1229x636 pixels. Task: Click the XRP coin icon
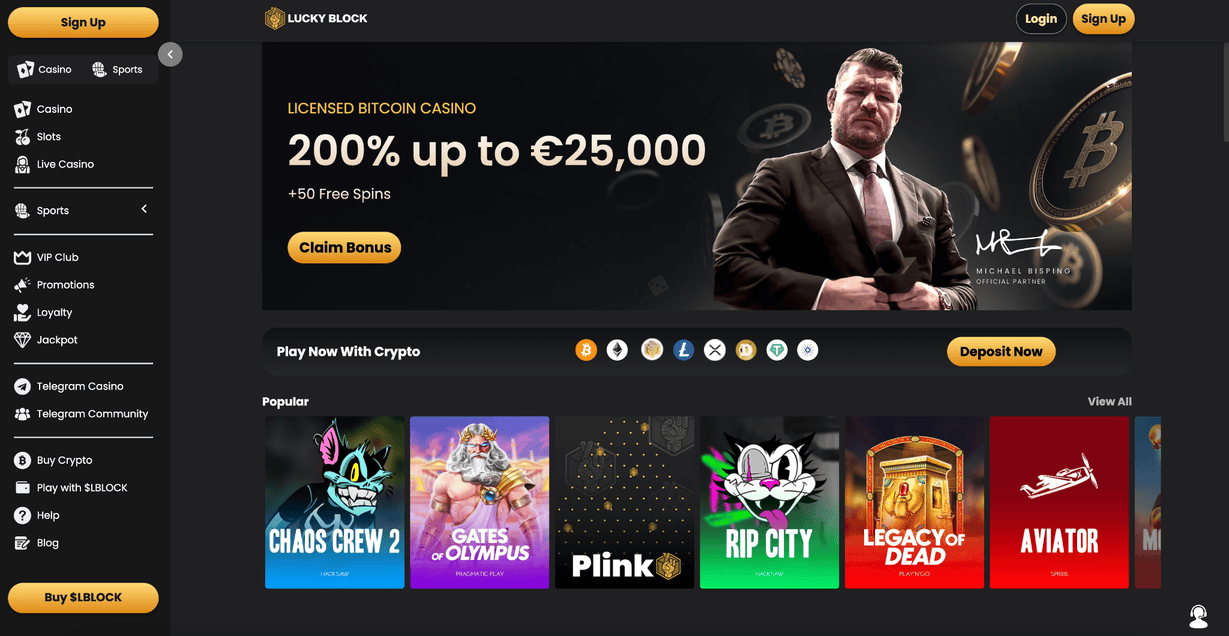(714, 350)
